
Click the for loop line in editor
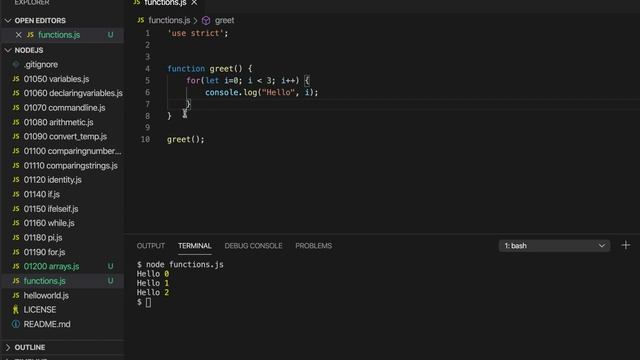[248, 80]
